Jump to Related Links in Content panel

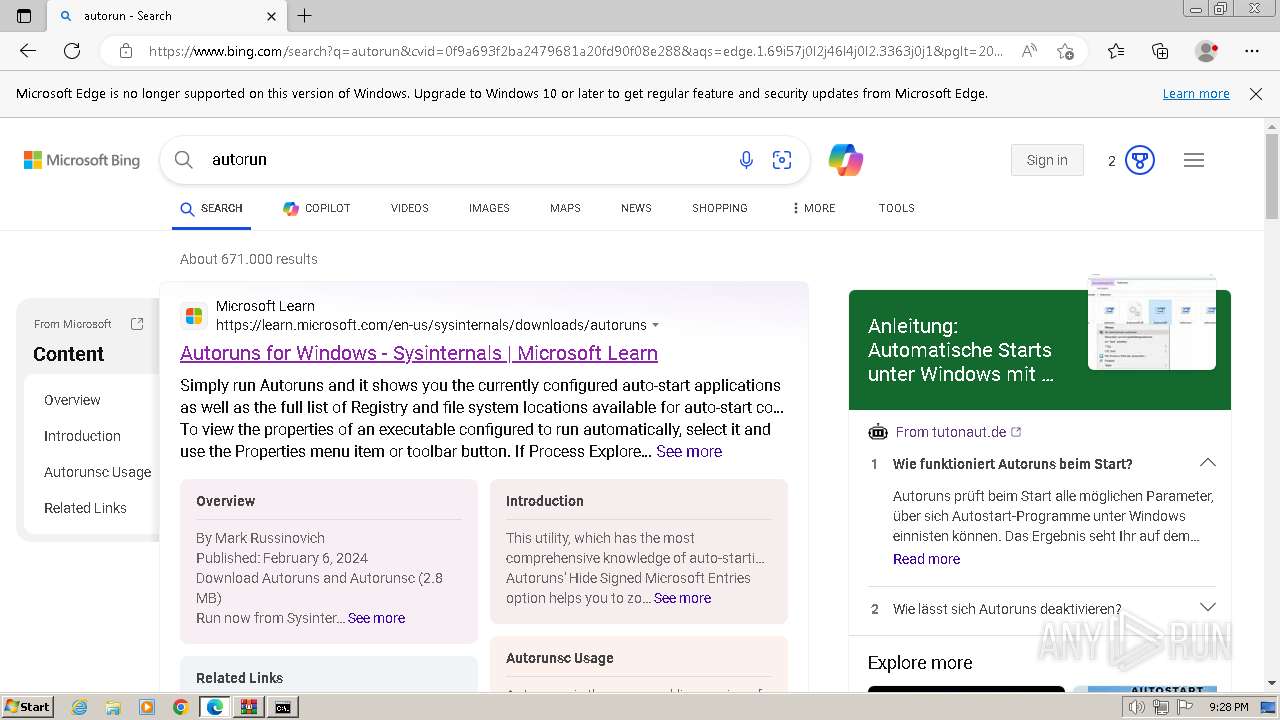coord(85,508)
